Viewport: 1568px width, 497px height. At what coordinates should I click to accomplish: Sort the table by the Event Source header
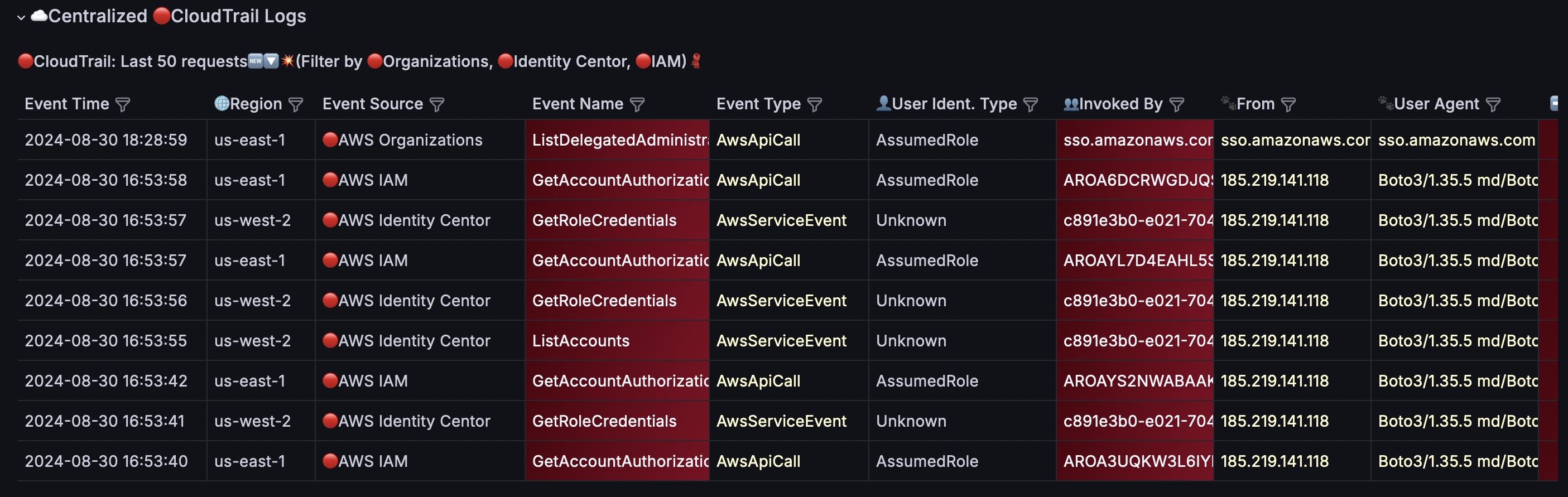373,104
